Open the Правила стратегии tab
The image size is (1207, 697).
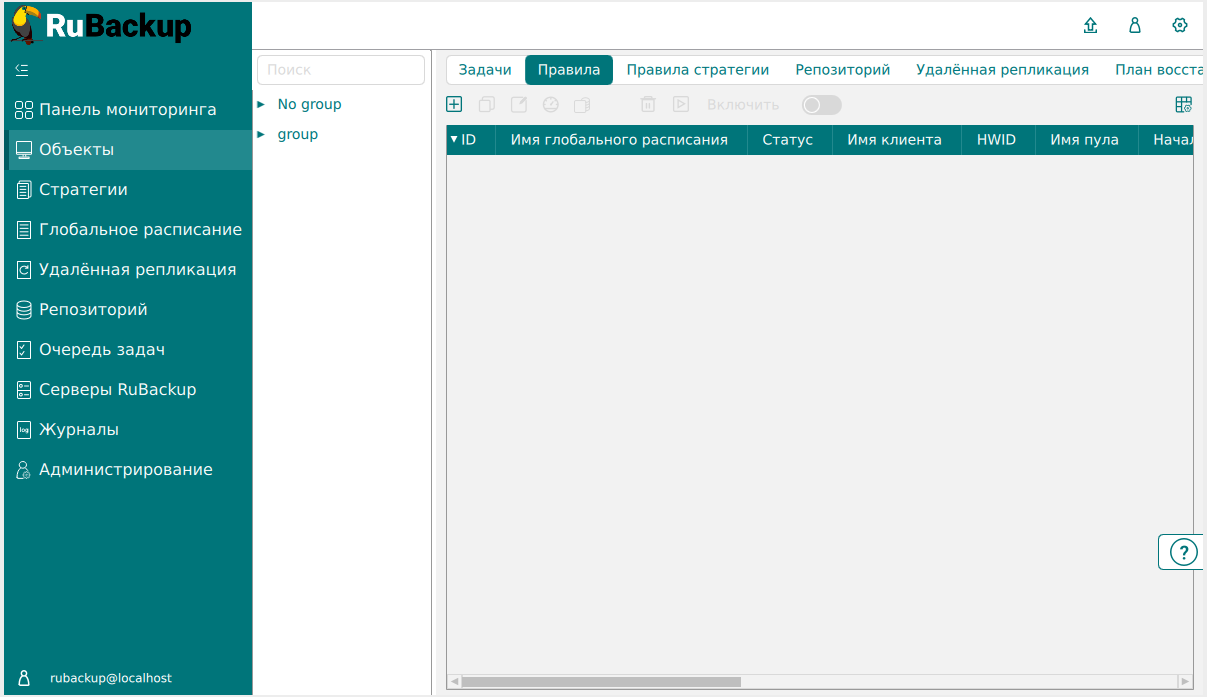coord(697,70)
